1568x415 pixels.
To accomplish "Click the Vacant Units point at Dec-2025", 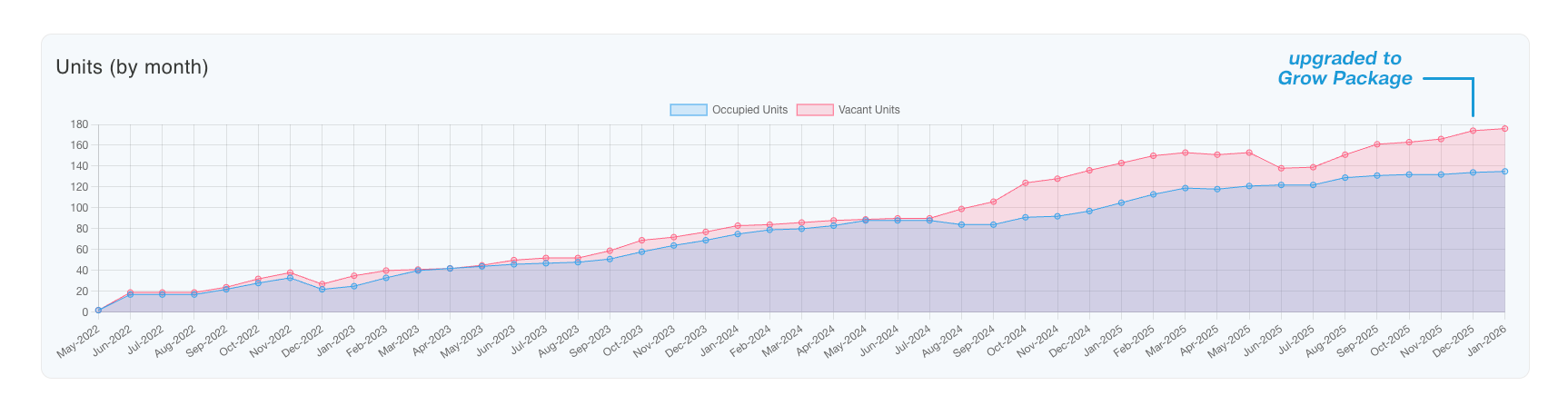I will (1473, 131).
